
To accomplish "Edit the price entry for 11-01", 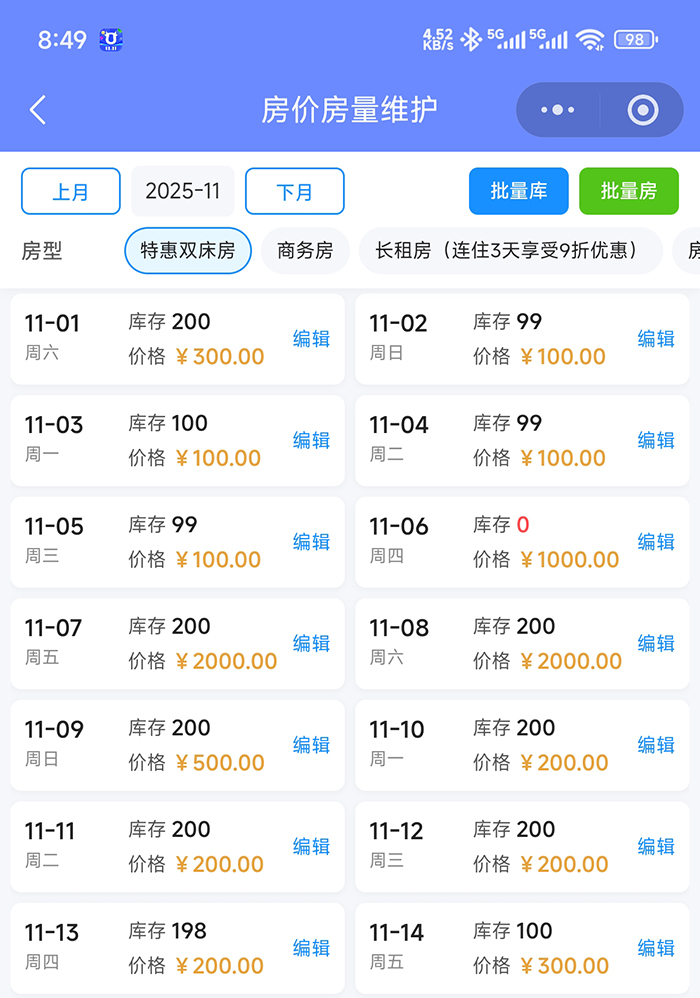I will click(x=311, y=340).
